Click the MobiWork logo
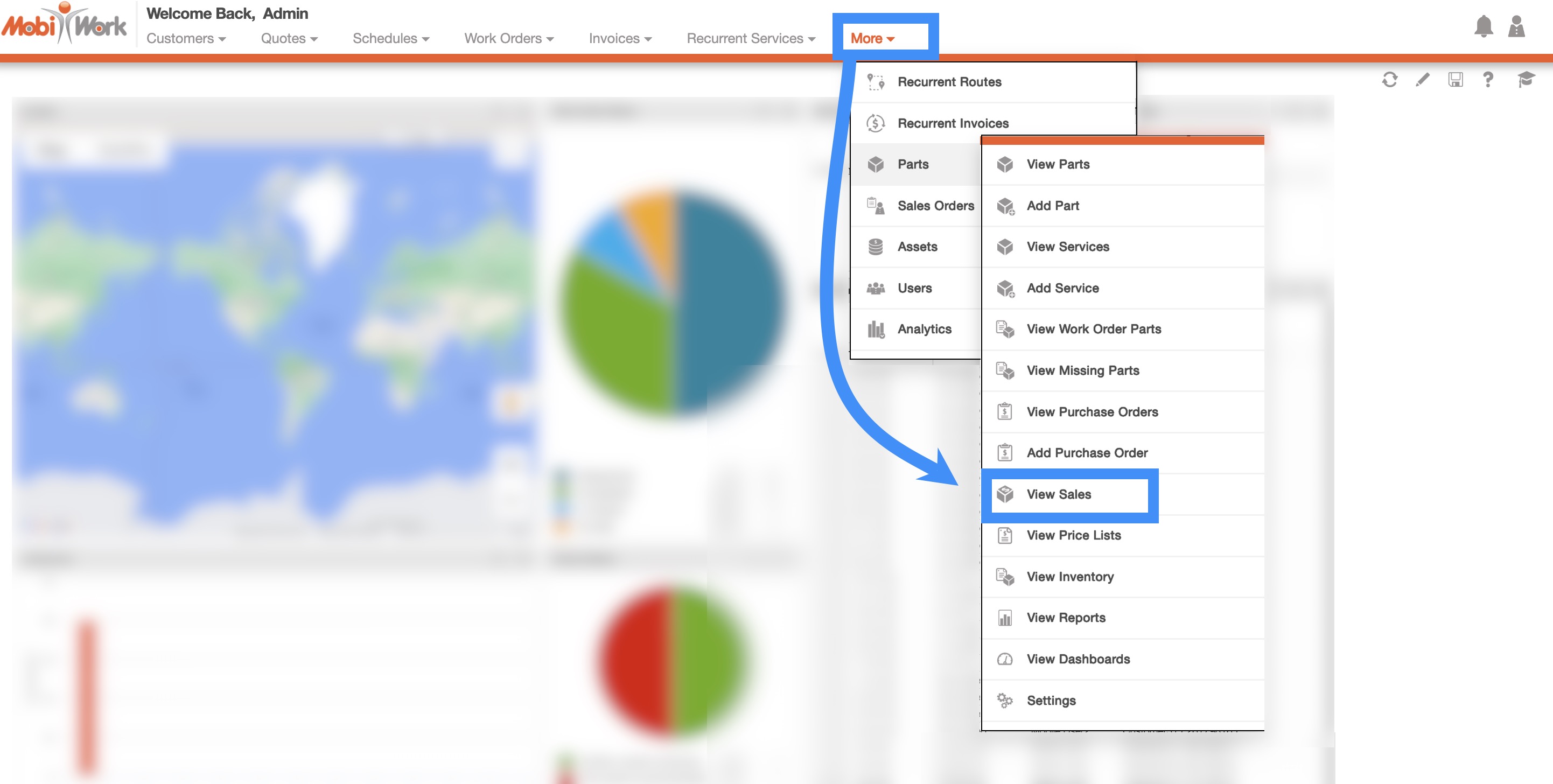This screenshot has height=784, width=1553. pos(64,25)
